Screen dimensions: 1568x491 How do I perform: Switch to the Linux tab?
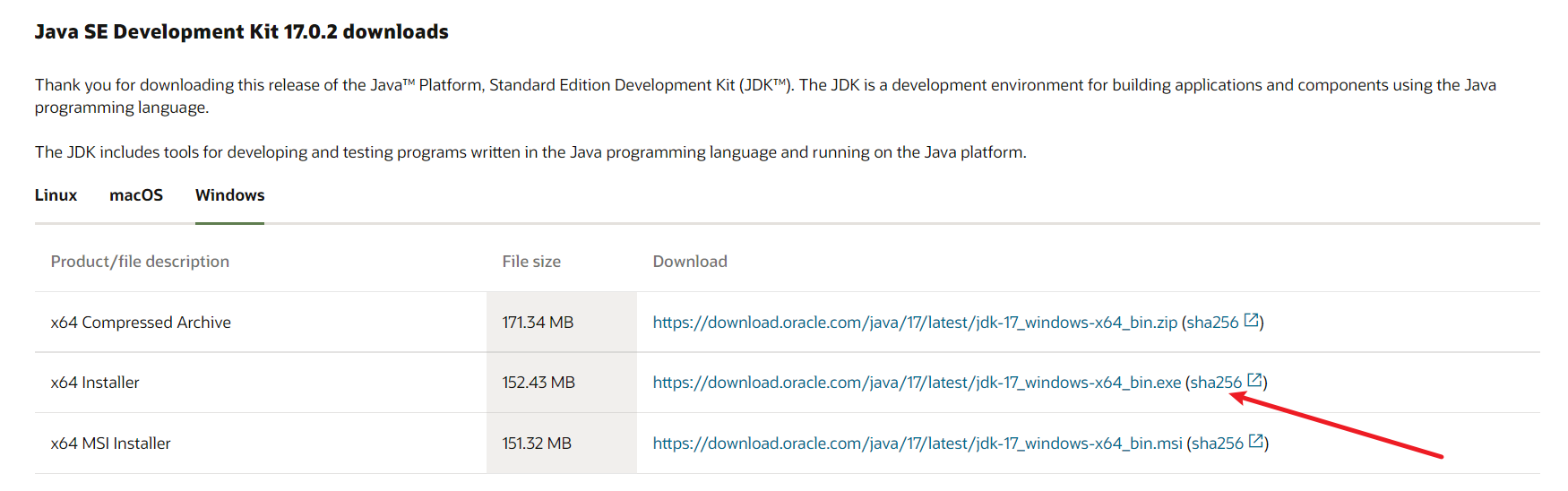[x=56, y=195]
